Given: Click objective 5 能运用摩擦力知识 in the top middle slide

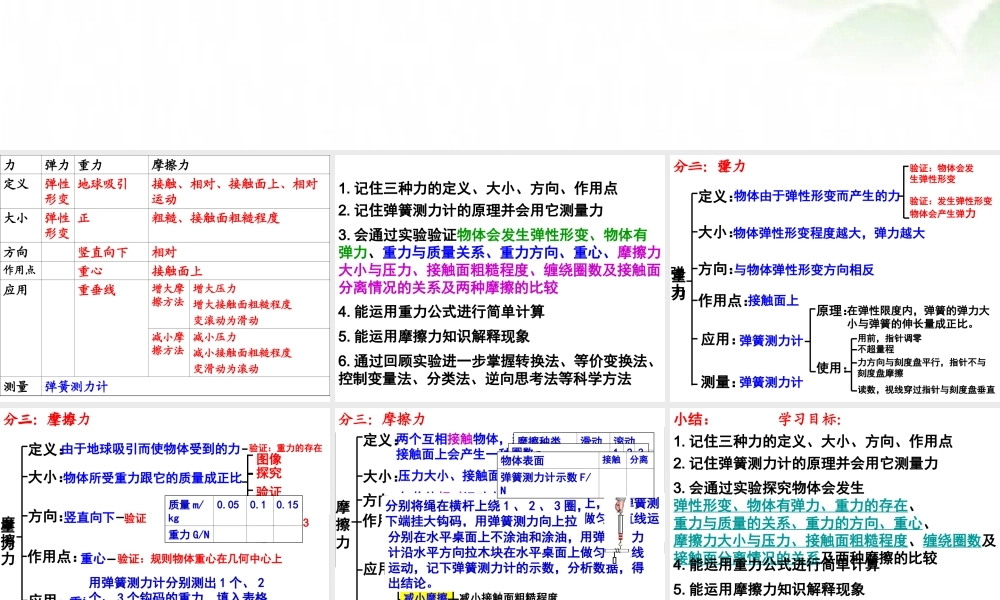Looking at the screenshot, I should 434,337.
